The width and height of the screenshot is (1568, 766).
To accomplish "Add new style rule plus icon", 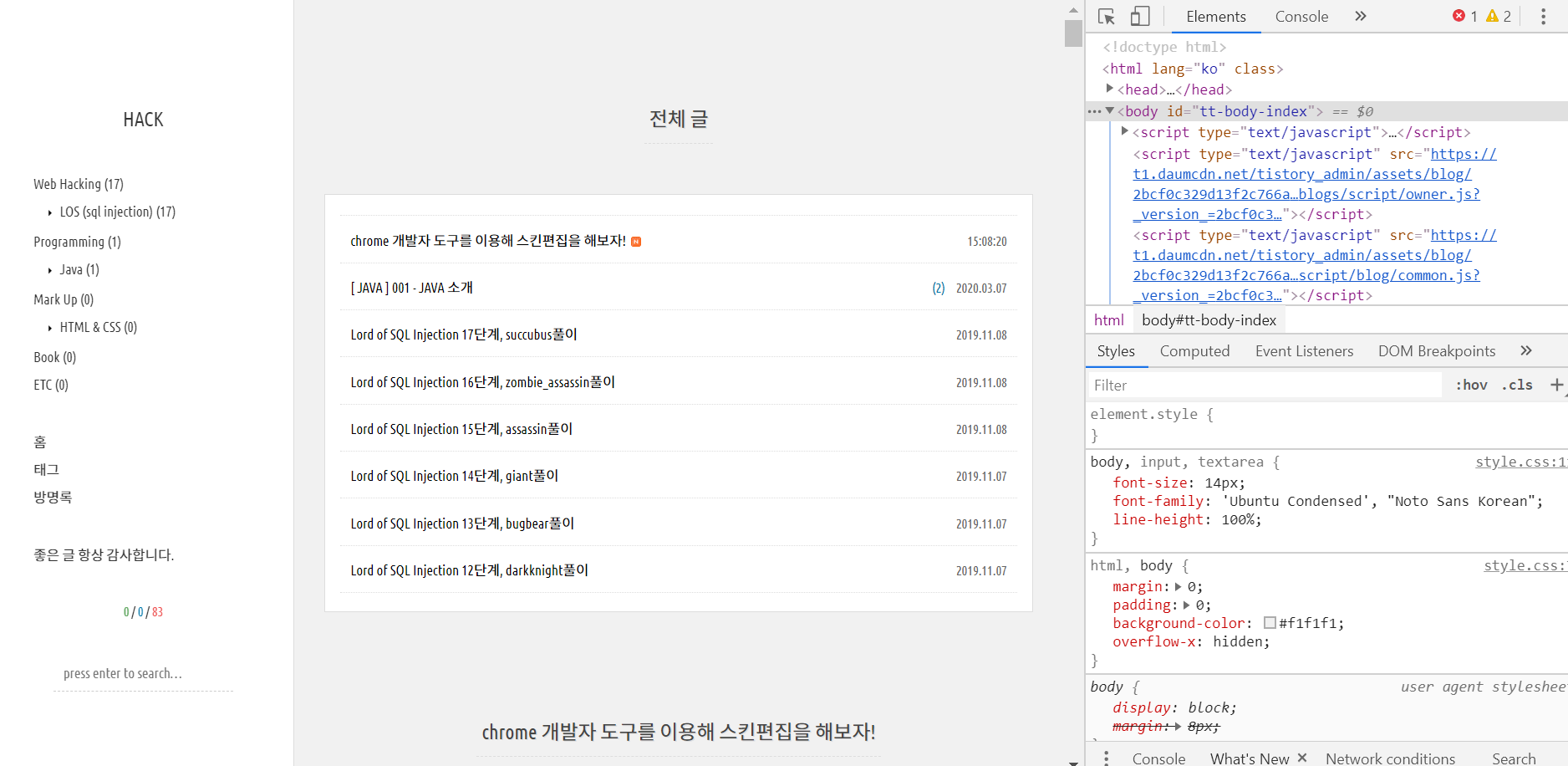I will (x=1556, y=385).
